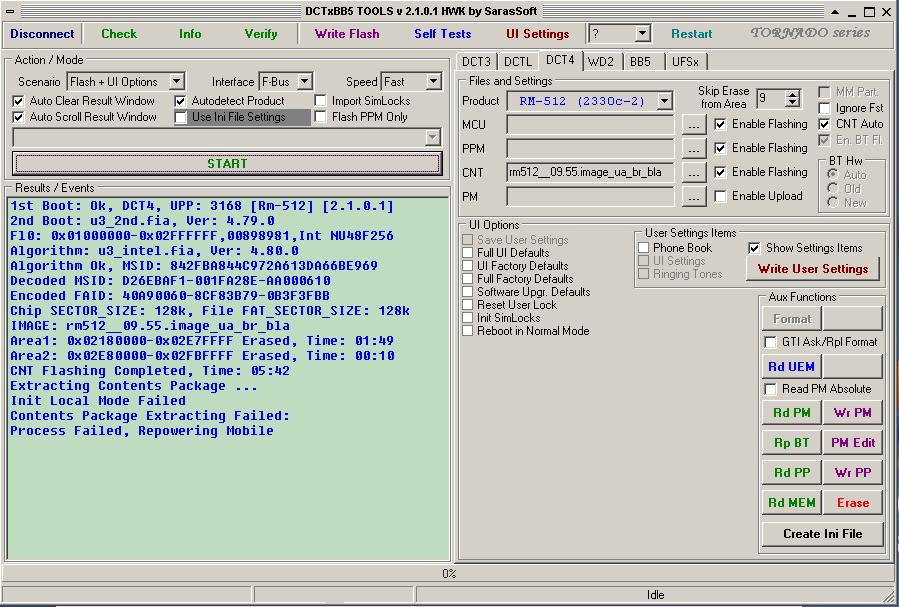Select the DCT4 tab
Viewport: 899px width, 607px height.
tap(560, 60)
